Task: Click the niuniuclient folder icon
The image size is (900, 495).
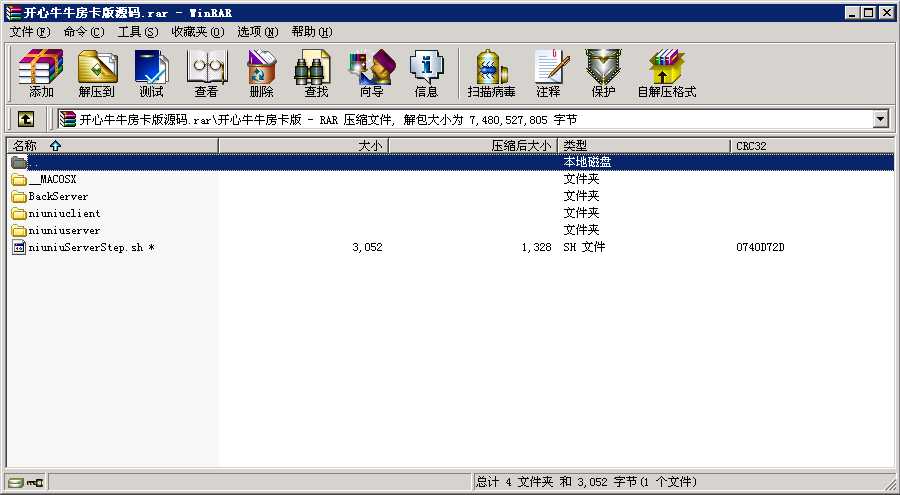Action: click(x=19, y=214)
